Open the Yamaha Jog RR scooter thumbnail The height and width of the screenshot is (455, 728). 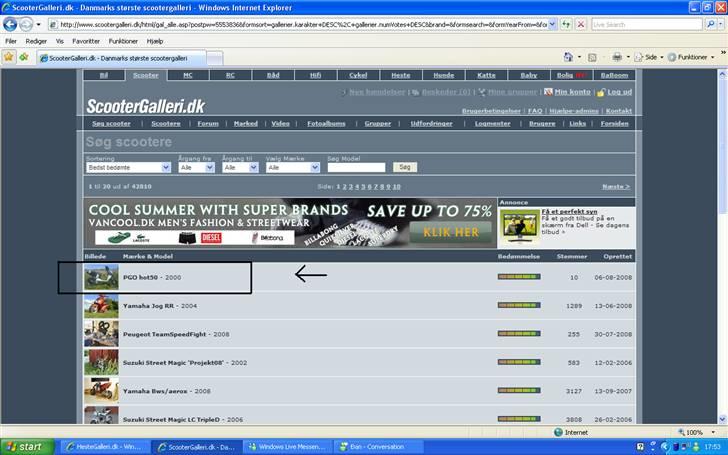point(98,305)
